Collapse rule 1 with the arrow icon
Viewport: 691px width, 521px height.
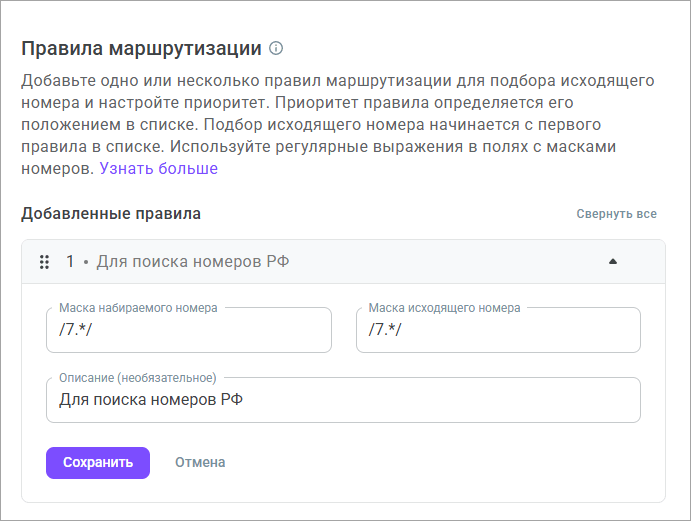pyautogui.click(x=613, y=262)
